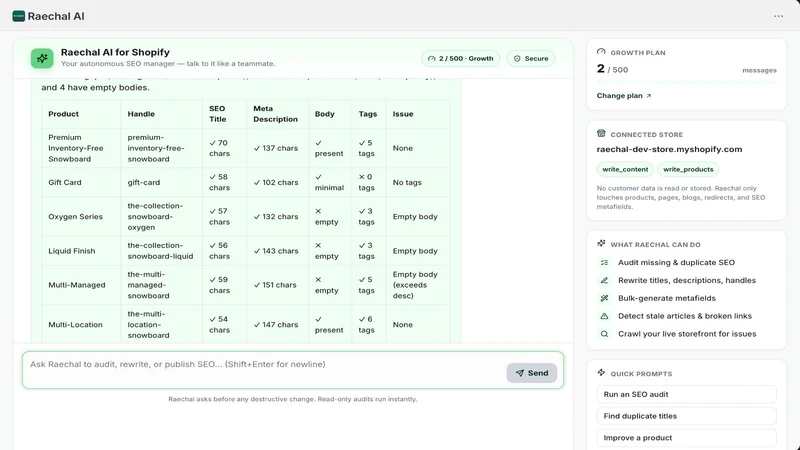Click the green sparkle Raechal Shopify icon
This screenshot has width=800, height=450.
pos(42,59)
